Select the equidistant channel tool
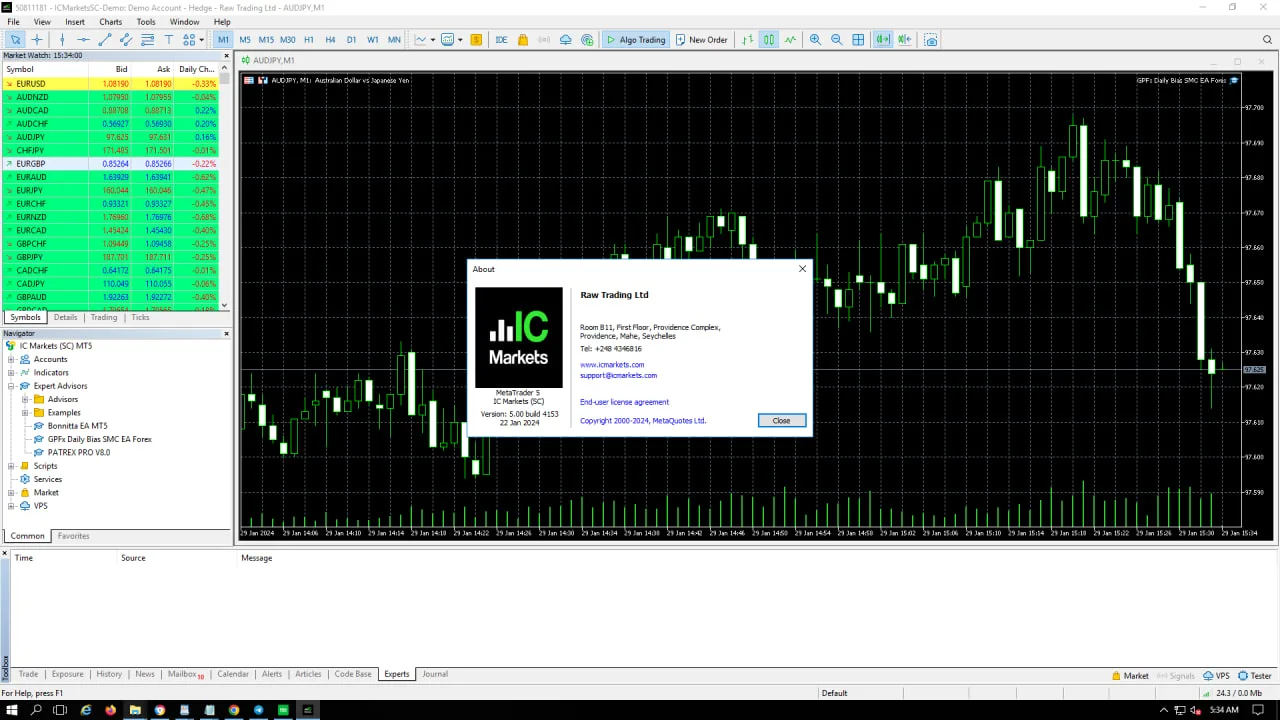 pyautogui.click(x=126, y=40)
